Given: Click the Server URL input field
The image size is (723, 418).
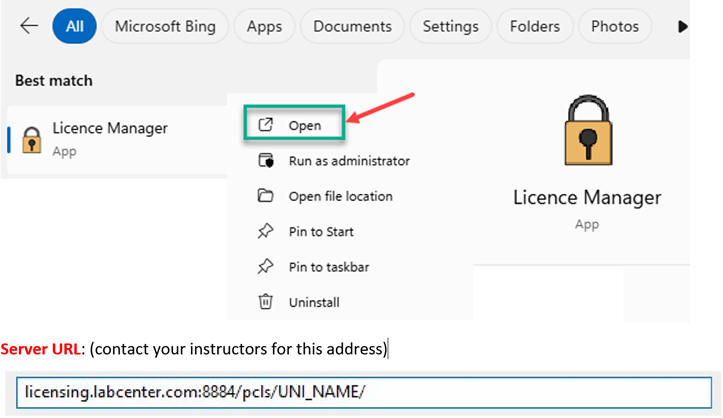Looking at the screenshot, I should click(364, 392).
